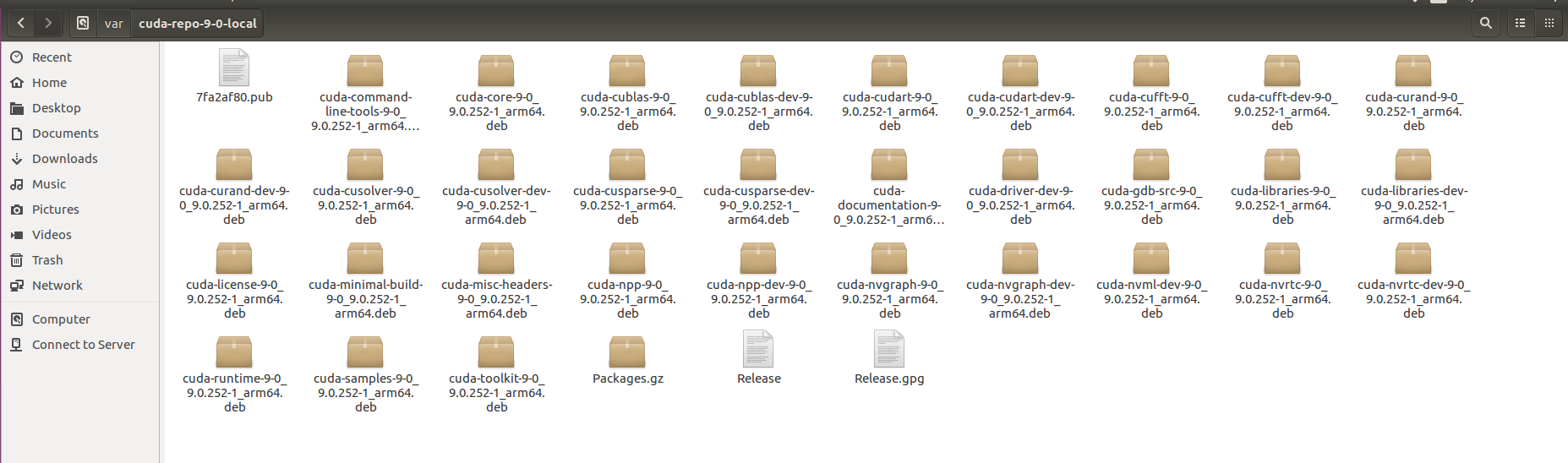Select the cuda-gdb-src-9-0 package icon
1568x463 pixels.
(x=1151, y=164)
